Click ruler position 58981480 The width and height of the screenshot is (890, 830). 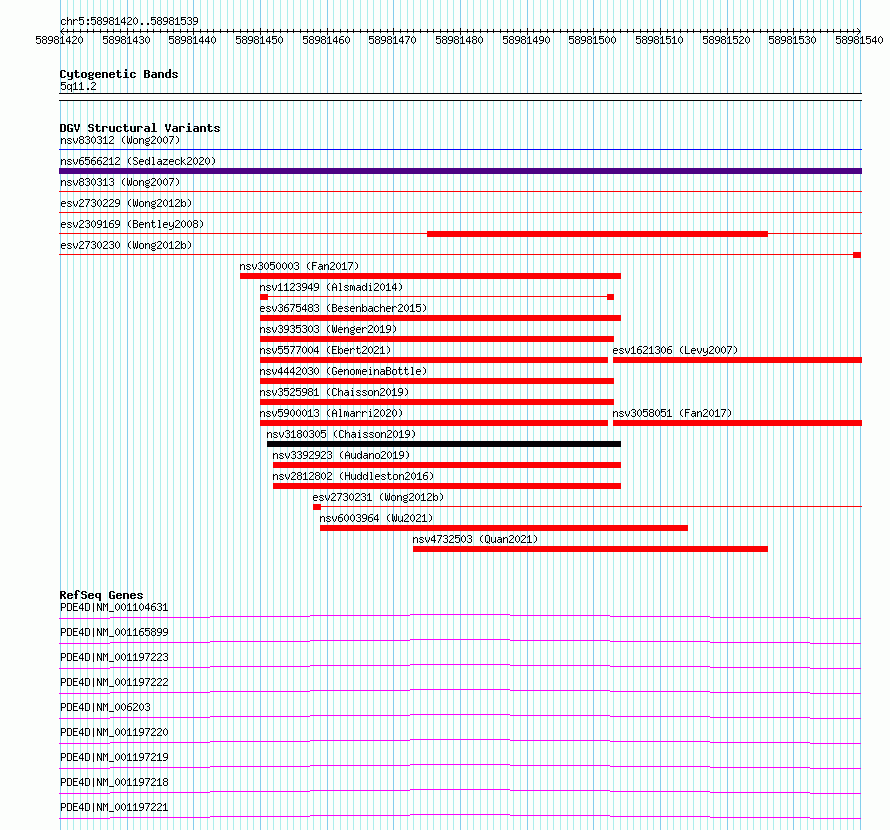(459, 40)
